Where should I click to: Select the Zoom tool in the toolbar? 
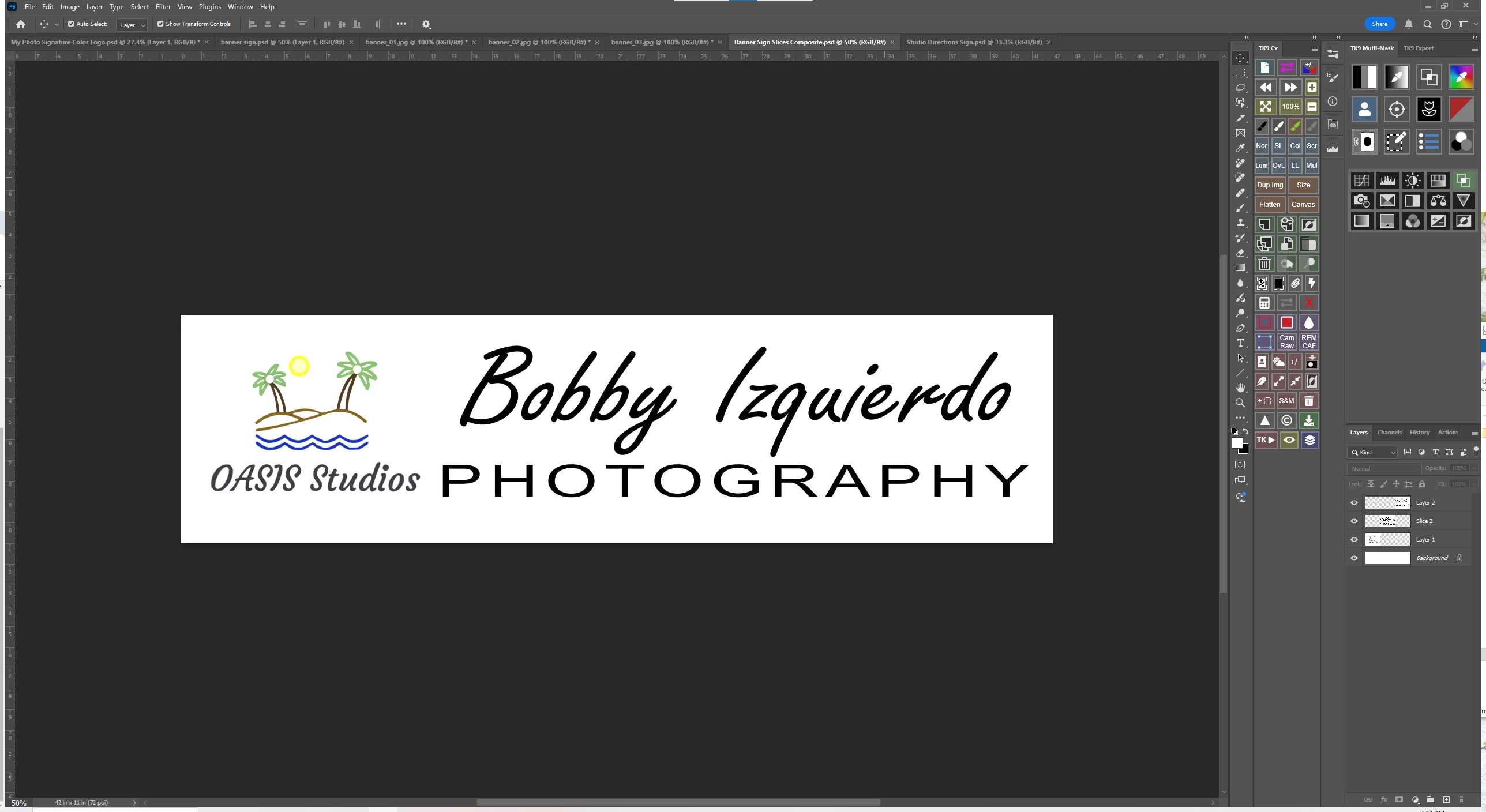pos(1240,403)
